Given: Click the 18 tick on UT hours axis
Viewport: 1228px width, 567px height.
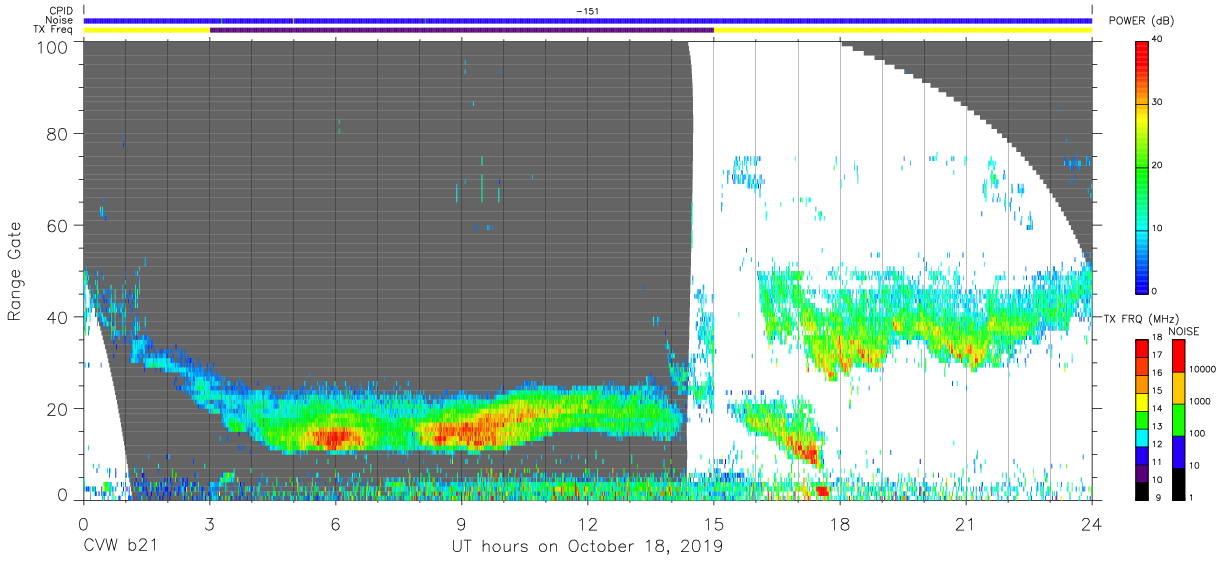Looking at the screenshot, I should pos(840,522).
